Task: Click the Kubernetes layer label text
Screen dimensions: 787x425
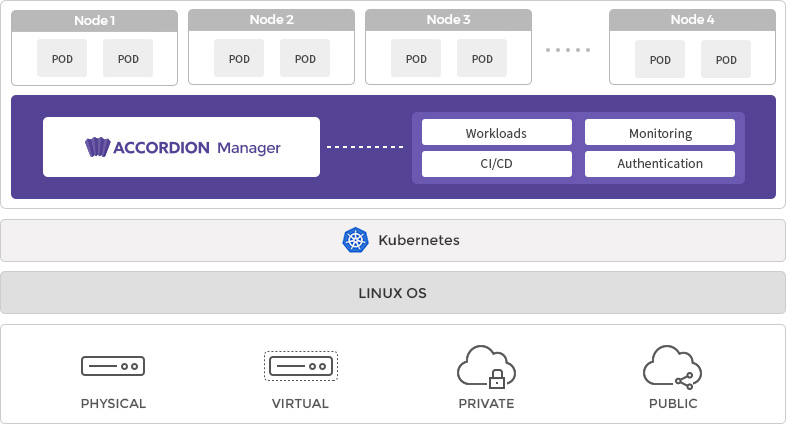Action: (x=418, y=240)
